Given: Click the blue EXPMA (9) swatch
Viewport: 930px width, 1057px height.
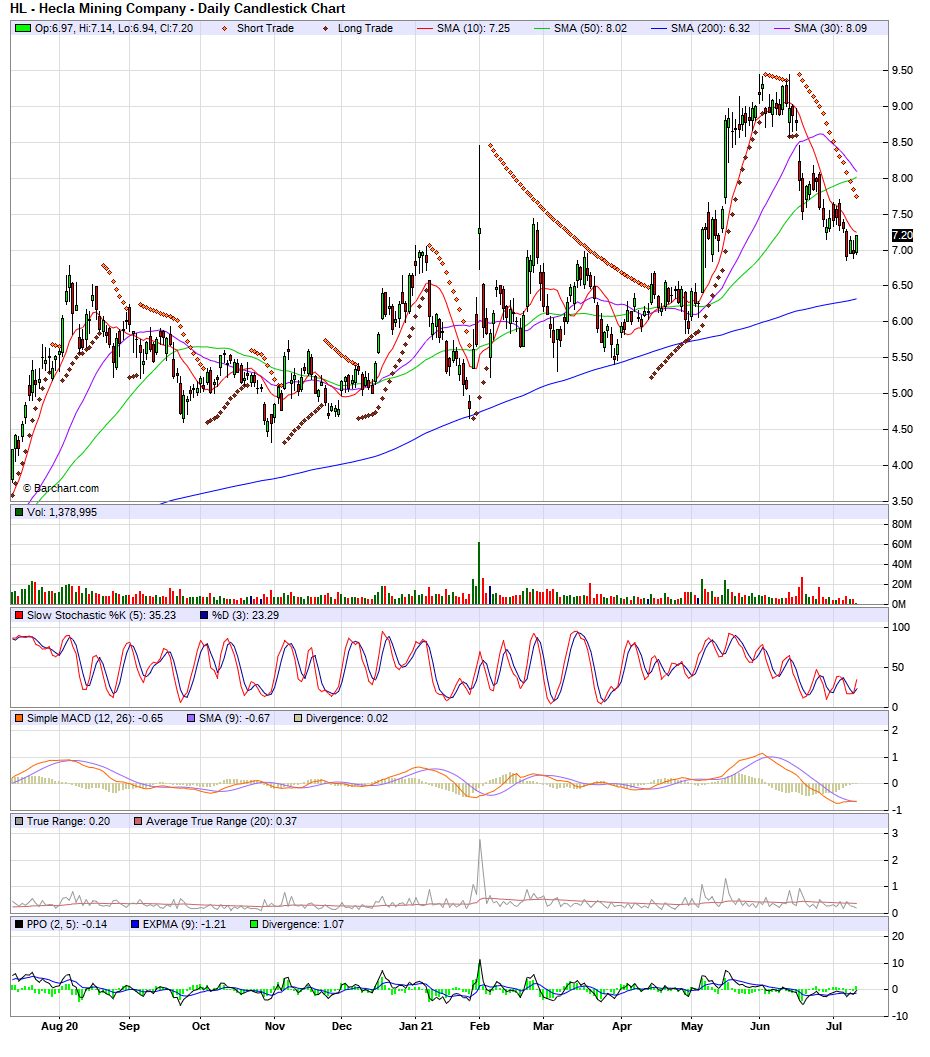Looking at the screenshot, I should point(135,925).
